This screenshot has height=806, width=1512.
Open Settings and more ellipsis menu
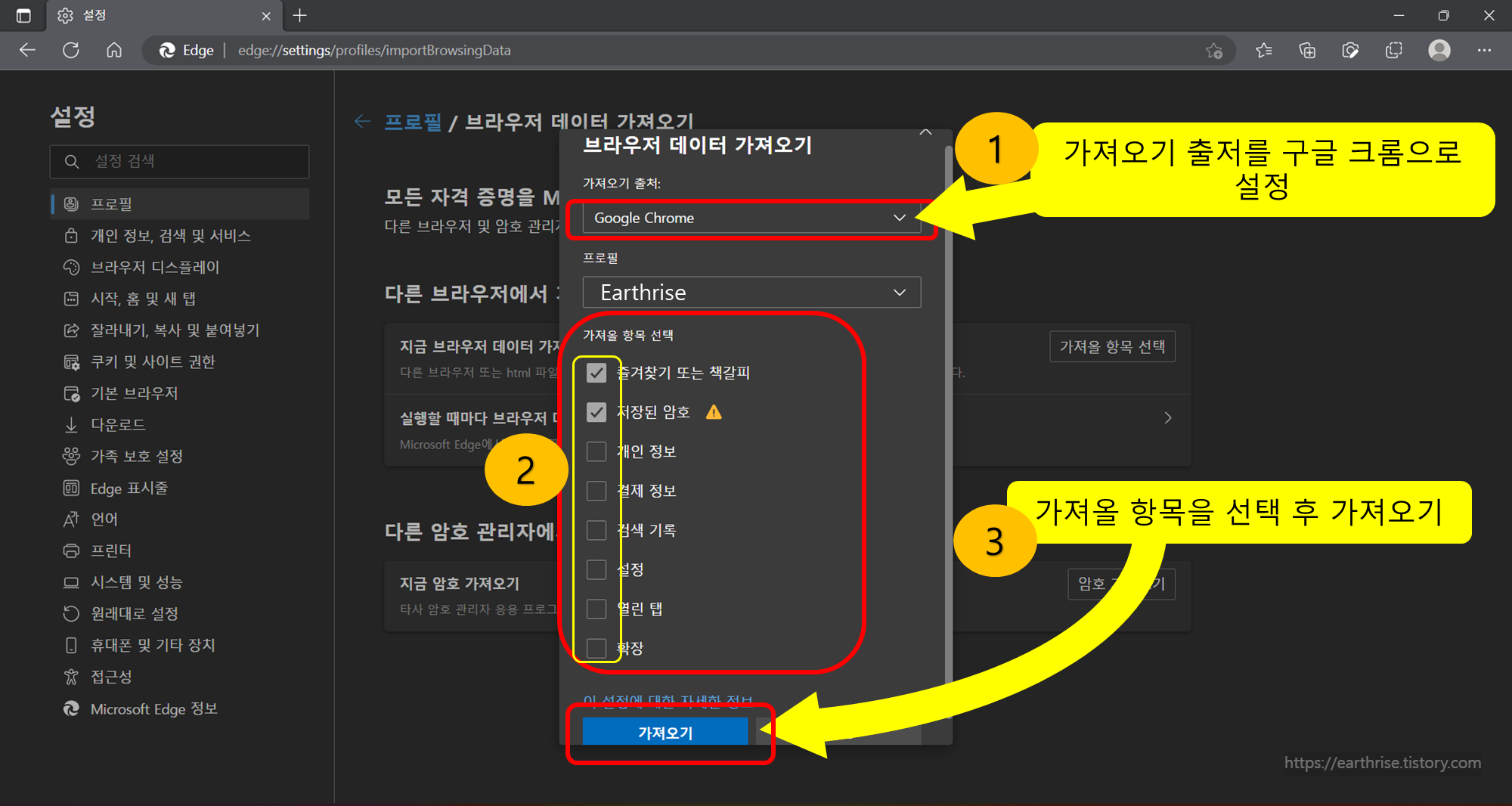click(x=1485, y=50)
